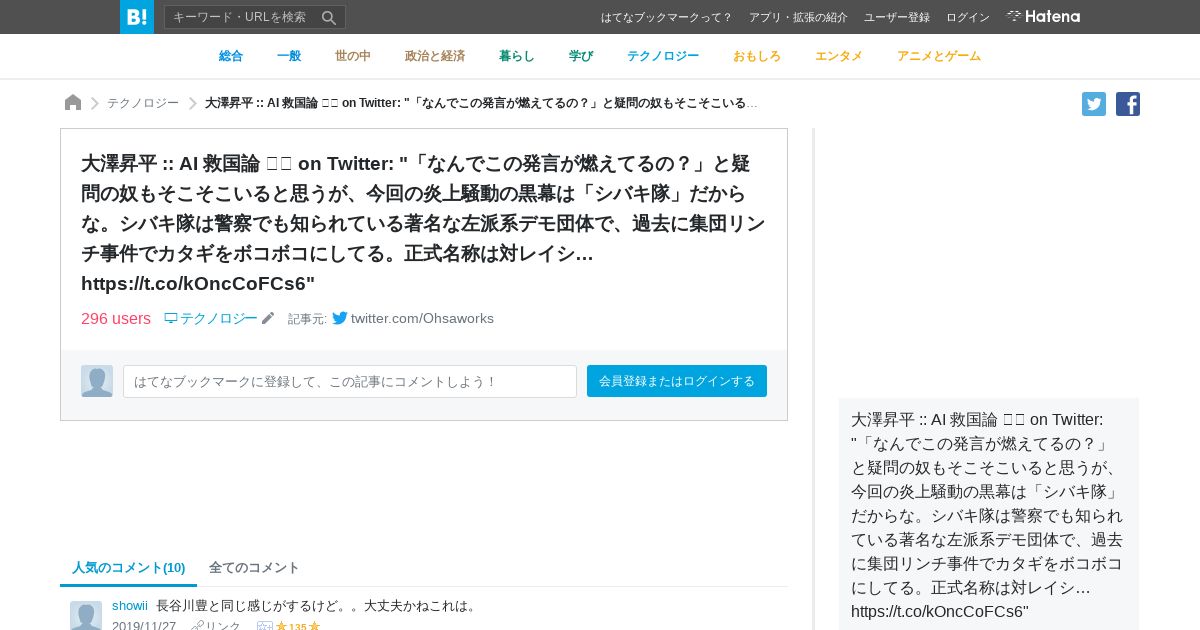Click 会員登録またはログインする button

677,381
